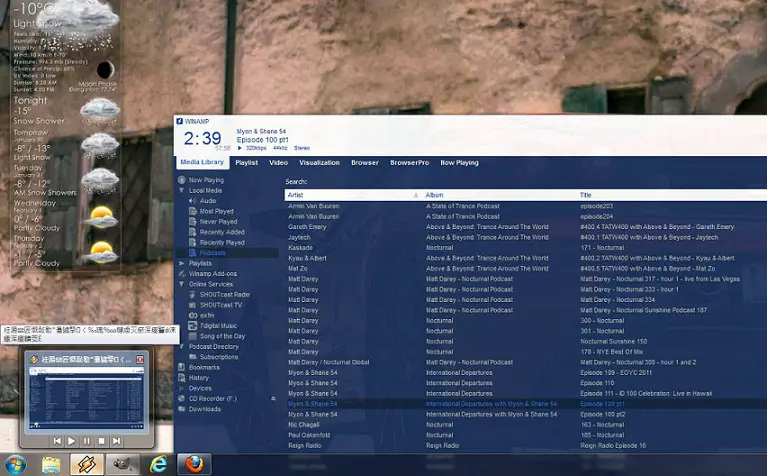Click the Winamp window thumbnail preview

tap(87, 397)
